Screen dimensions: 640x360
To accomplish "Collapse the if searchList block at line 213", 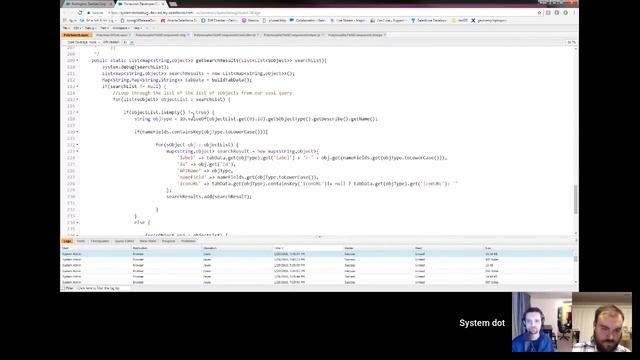I will (x=78, y=87).
